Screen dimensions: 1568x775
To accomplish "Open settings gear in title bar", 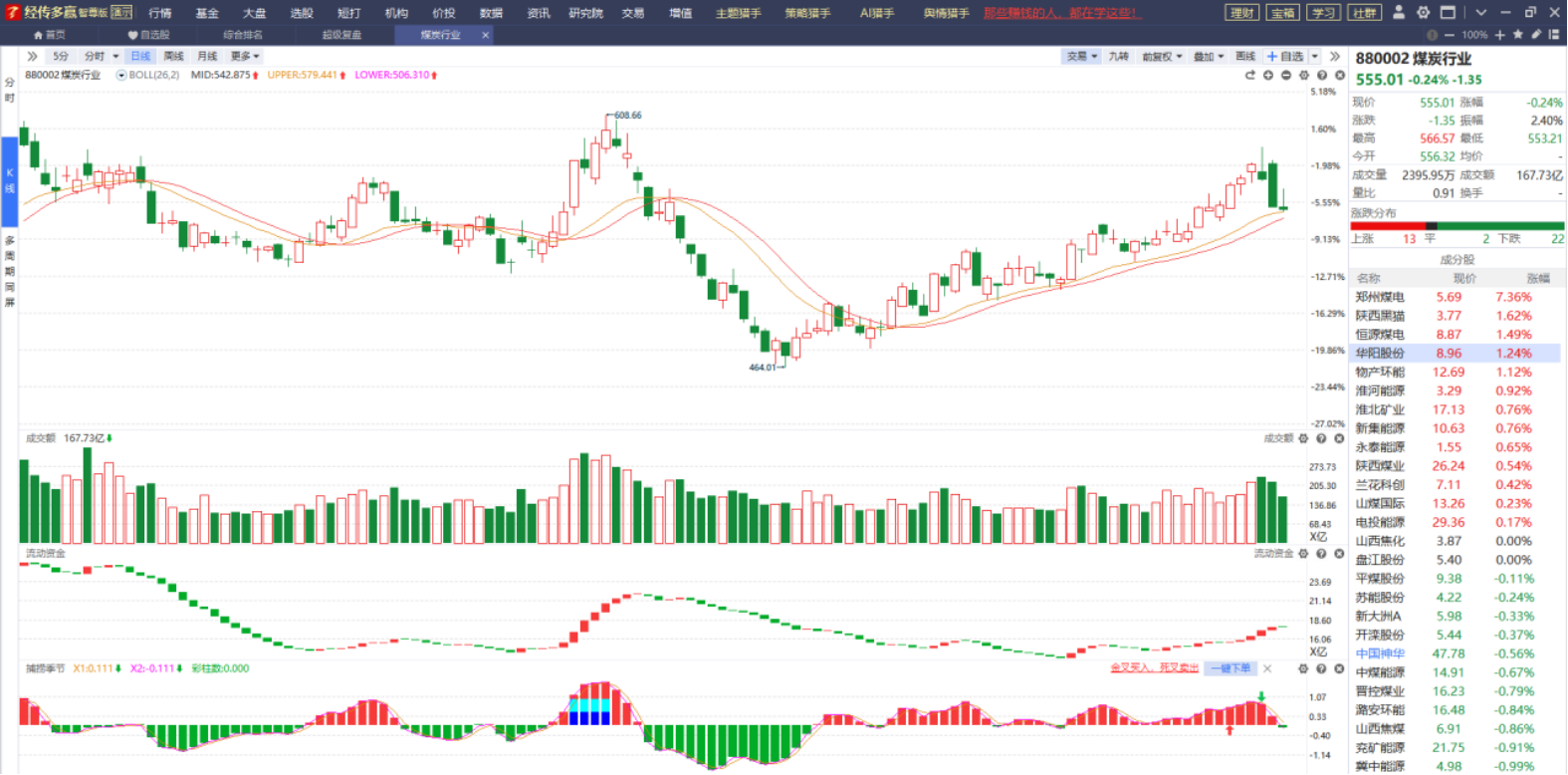I will pyautogui.click(x=1424, y=13).
